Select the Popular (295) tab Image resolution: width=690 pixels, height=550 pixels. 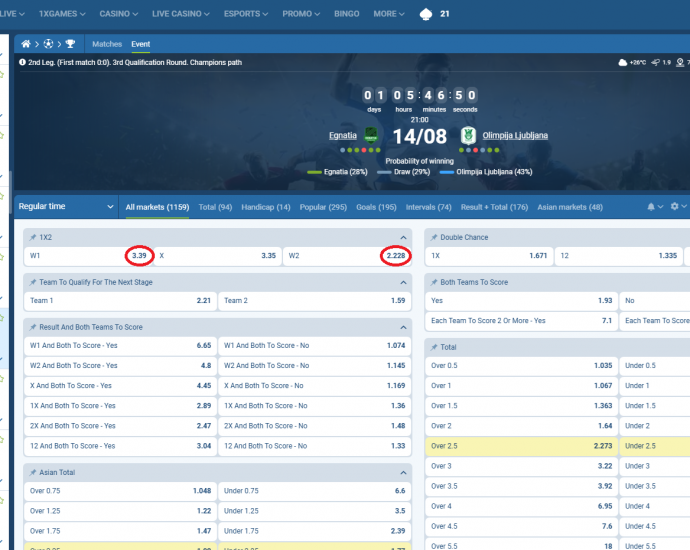click(x=323, y=207)
